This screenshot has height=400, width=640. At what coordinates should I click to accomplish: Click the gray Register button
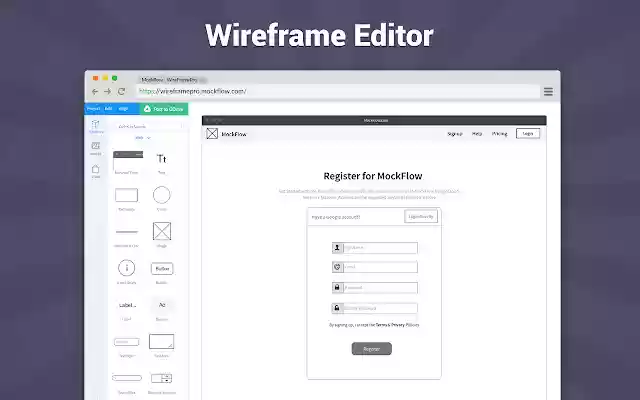tap(372, 349)
